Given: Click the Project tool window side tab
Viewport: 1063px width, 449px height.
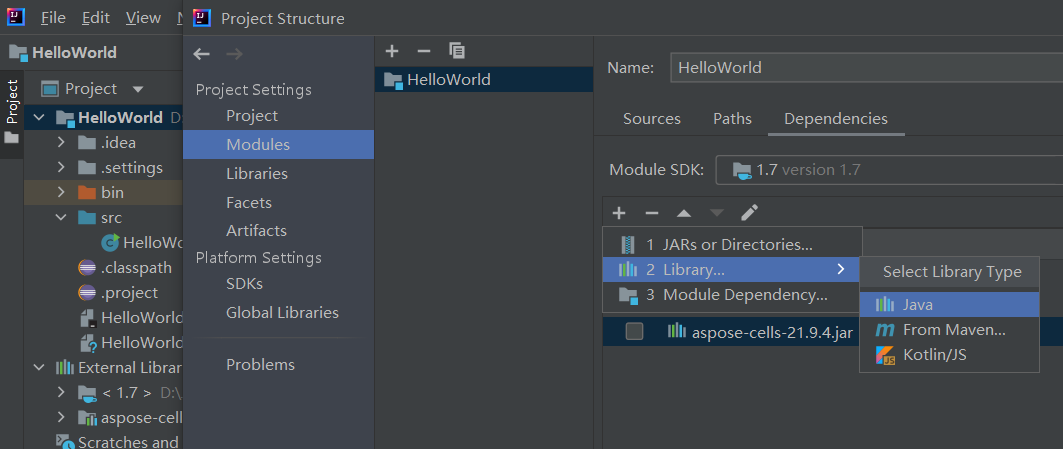Looking at the screenshot, I should click(12, 113).
